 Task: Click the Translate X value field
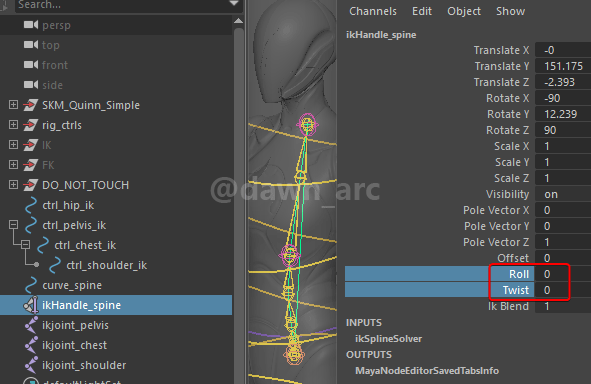point(563,50)
